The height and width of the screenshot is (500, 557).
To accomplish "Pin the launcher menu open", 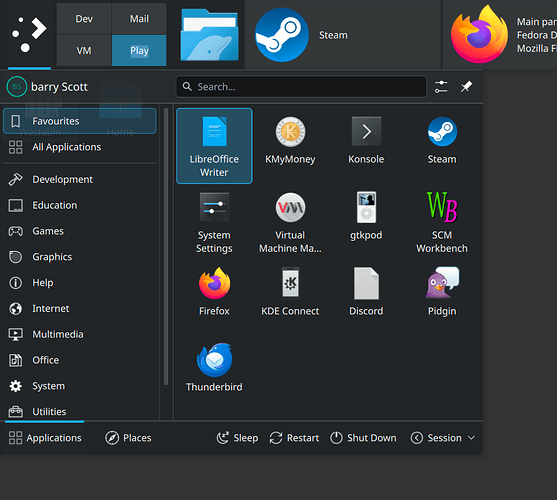I will [x=466, y=87].
